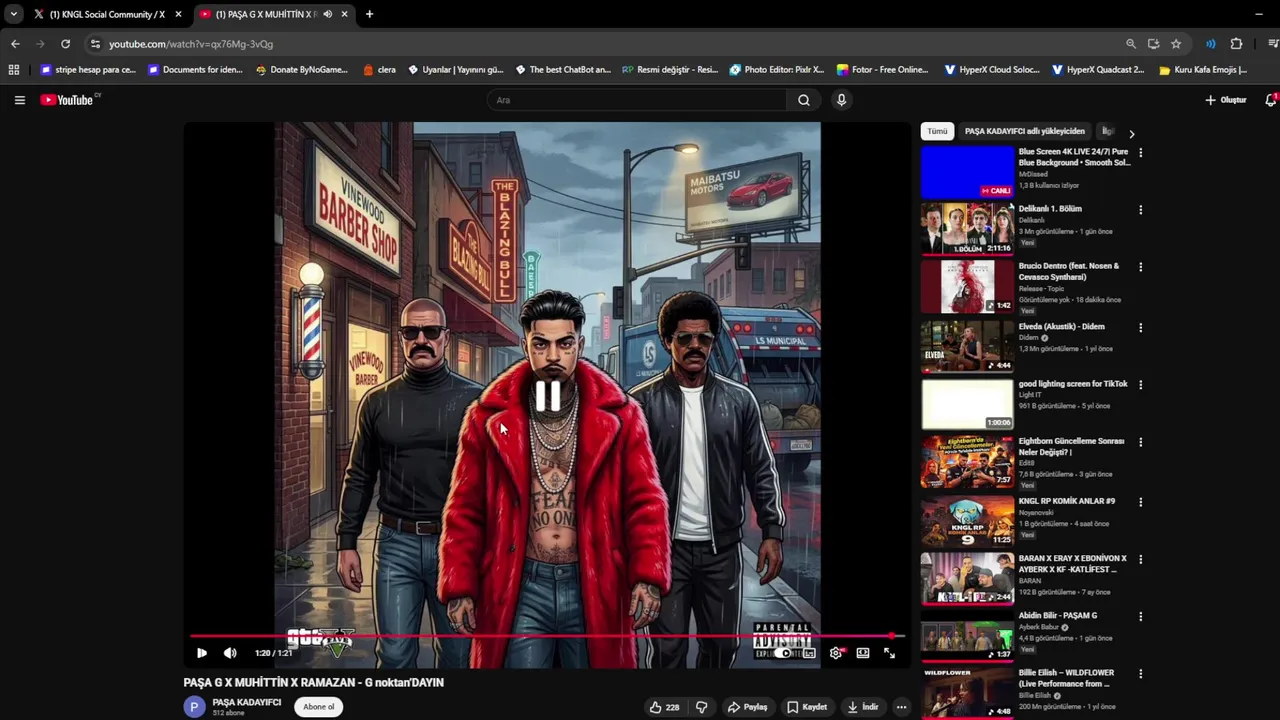
Task: Open the Delikanlı 1. Bölüm thumbnail
Action: 967,229
